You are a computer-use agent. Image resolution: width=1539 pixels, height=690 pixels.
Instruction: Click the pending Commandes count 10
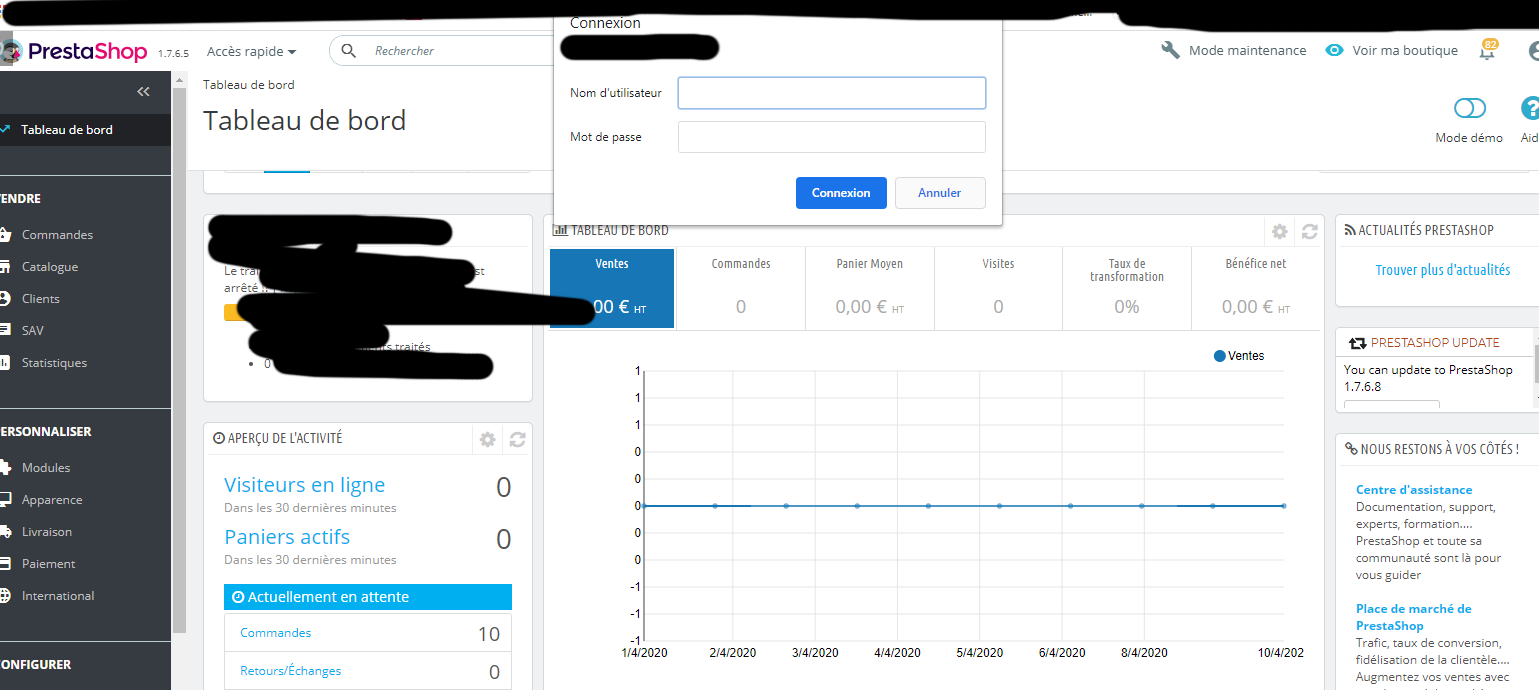pyautogui.click(x=488, y=634)
